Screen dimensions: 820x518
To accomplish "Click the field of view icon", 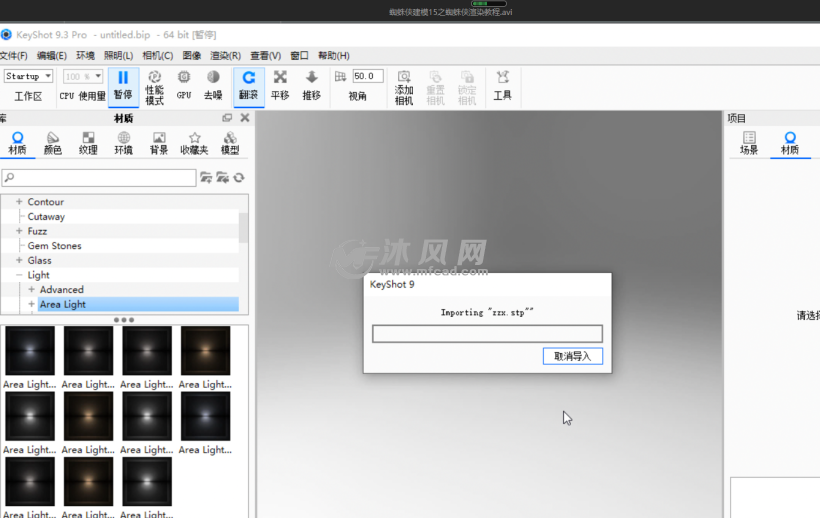I will 340,76.
